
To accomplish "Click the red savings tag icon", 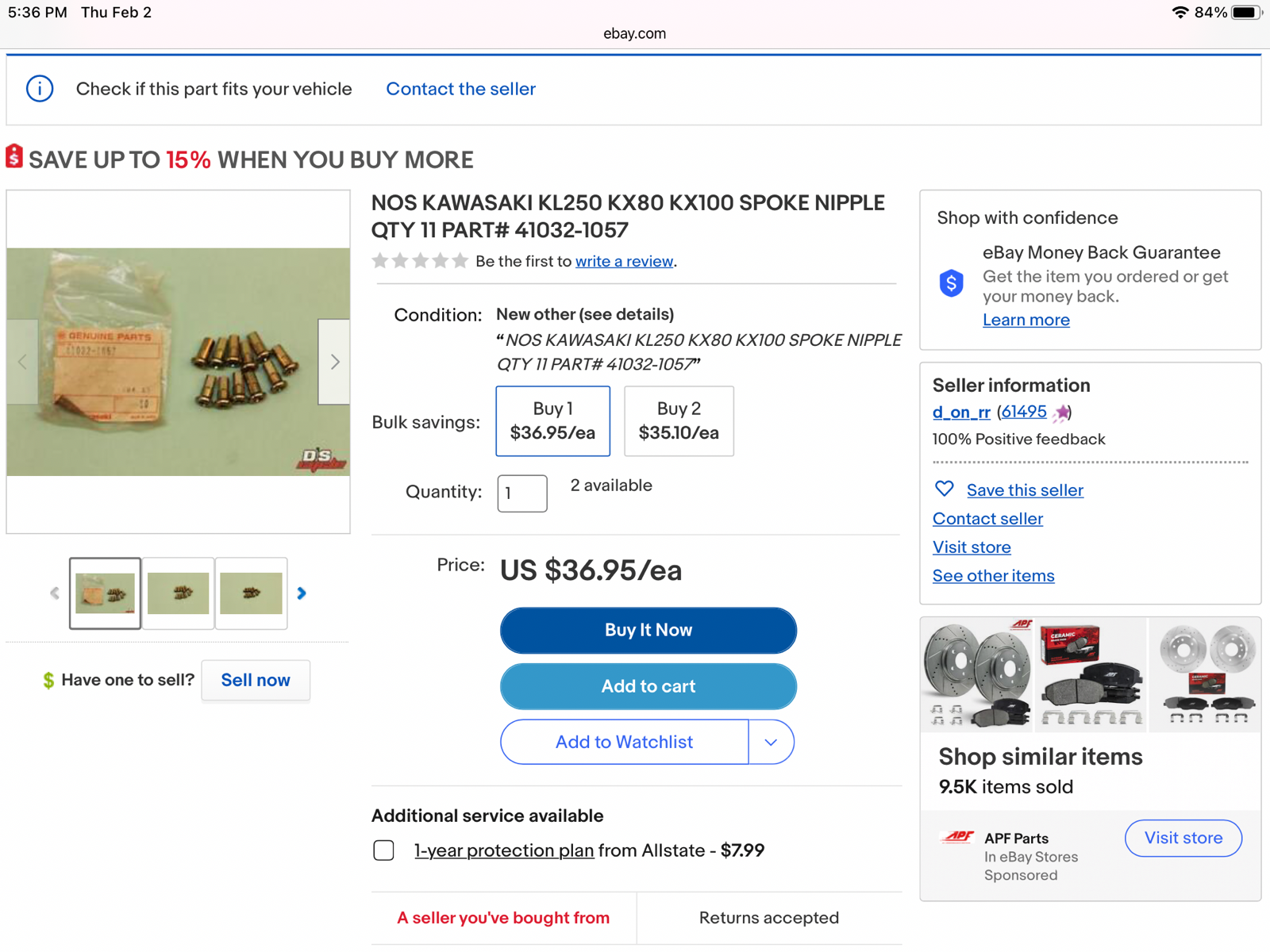I will pyautogui.click(x=14, y=156).
